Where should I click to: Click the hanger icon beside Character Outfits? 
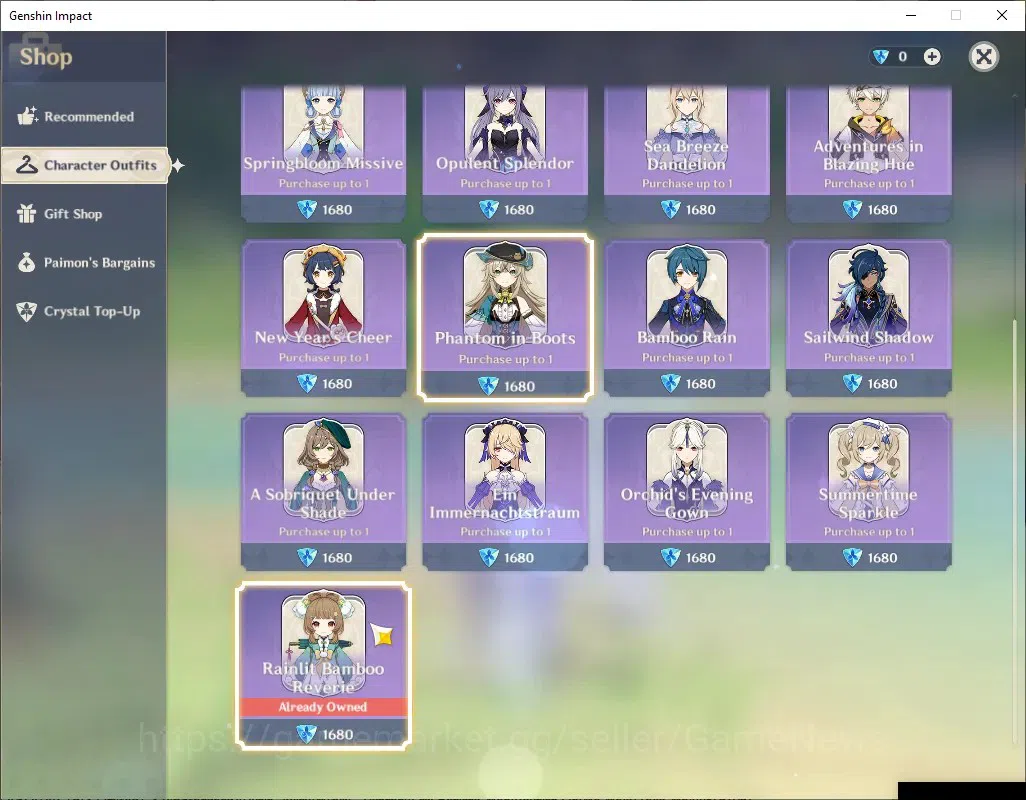point(27,165)
